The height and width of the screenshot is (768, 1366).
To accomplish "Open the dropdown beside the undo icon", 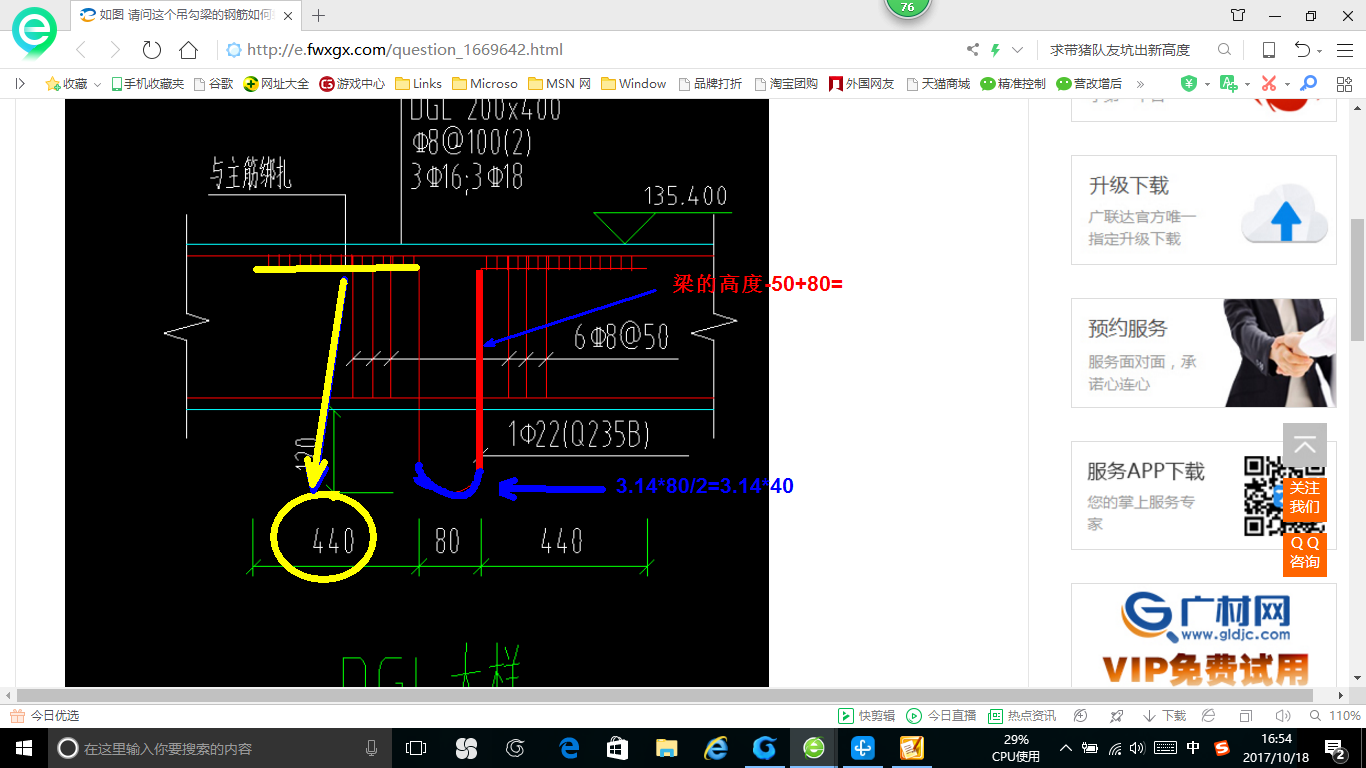I will 1320,51.
